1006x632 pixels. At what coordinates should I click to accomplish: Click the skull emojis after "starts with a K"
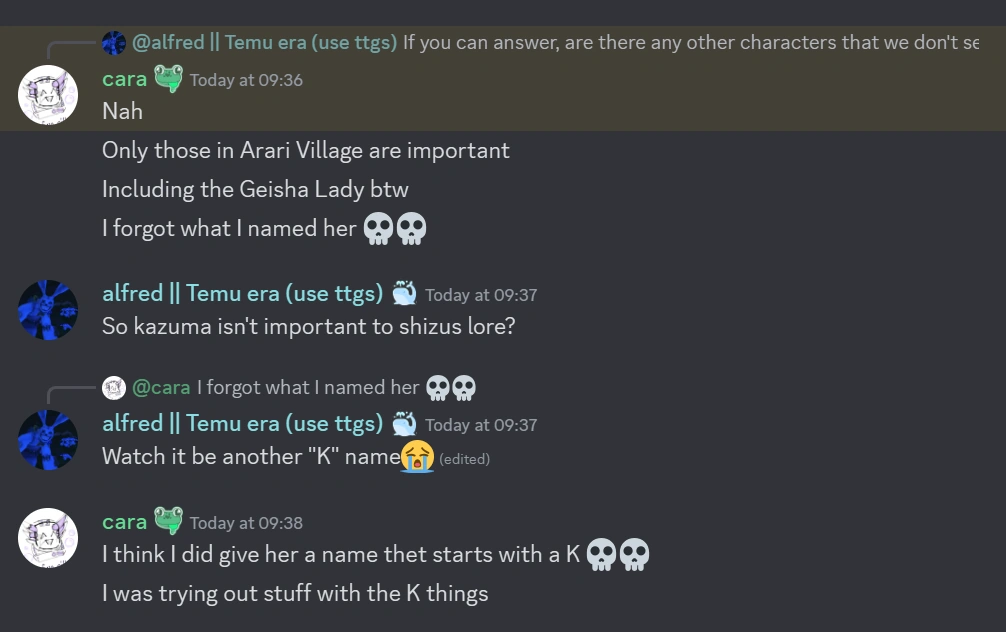(618, 554)
